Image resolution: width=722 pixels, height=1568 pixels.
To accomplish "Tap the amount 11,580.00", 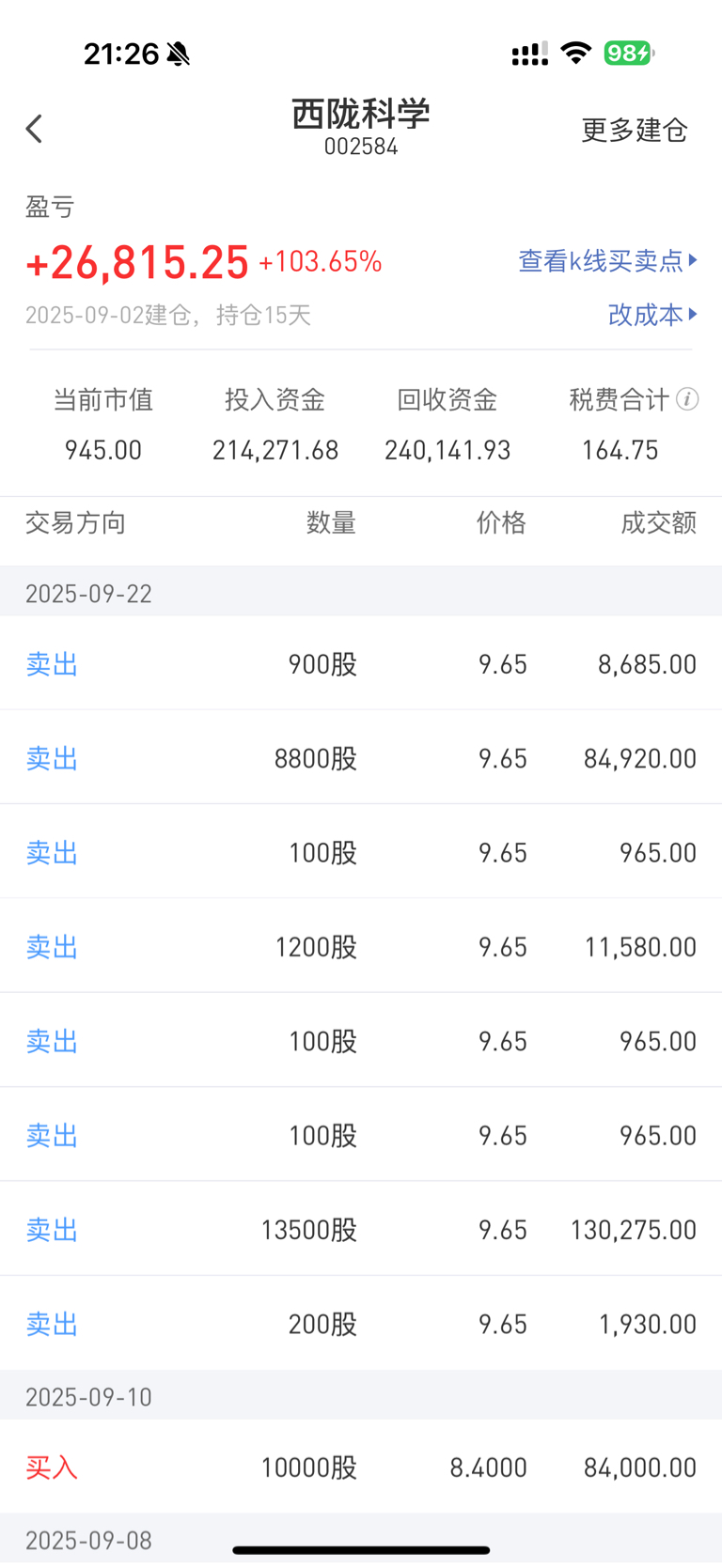I will (640, 947).
